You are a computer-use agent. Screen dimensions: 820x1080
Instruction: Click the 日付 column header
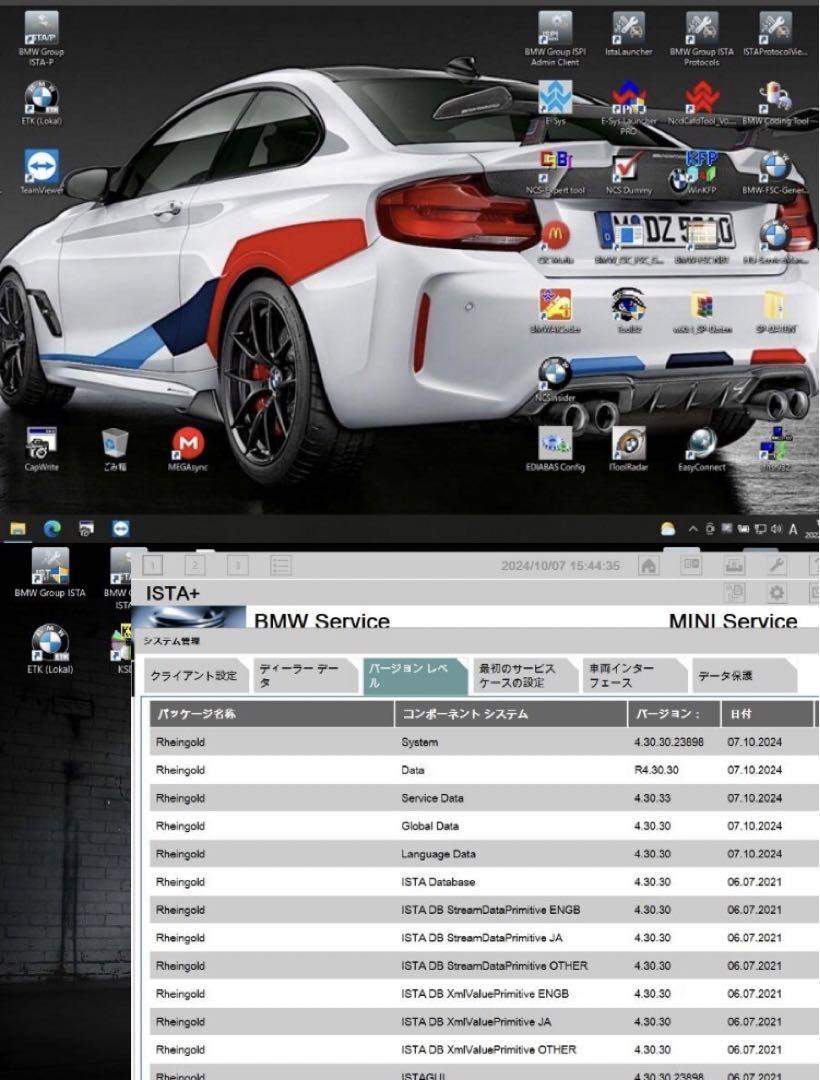(x=767, y=714)
